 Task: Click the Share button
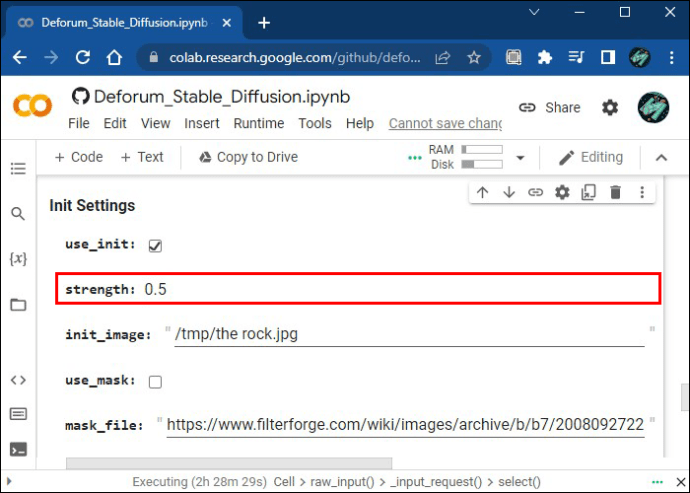tap(550, 107)
